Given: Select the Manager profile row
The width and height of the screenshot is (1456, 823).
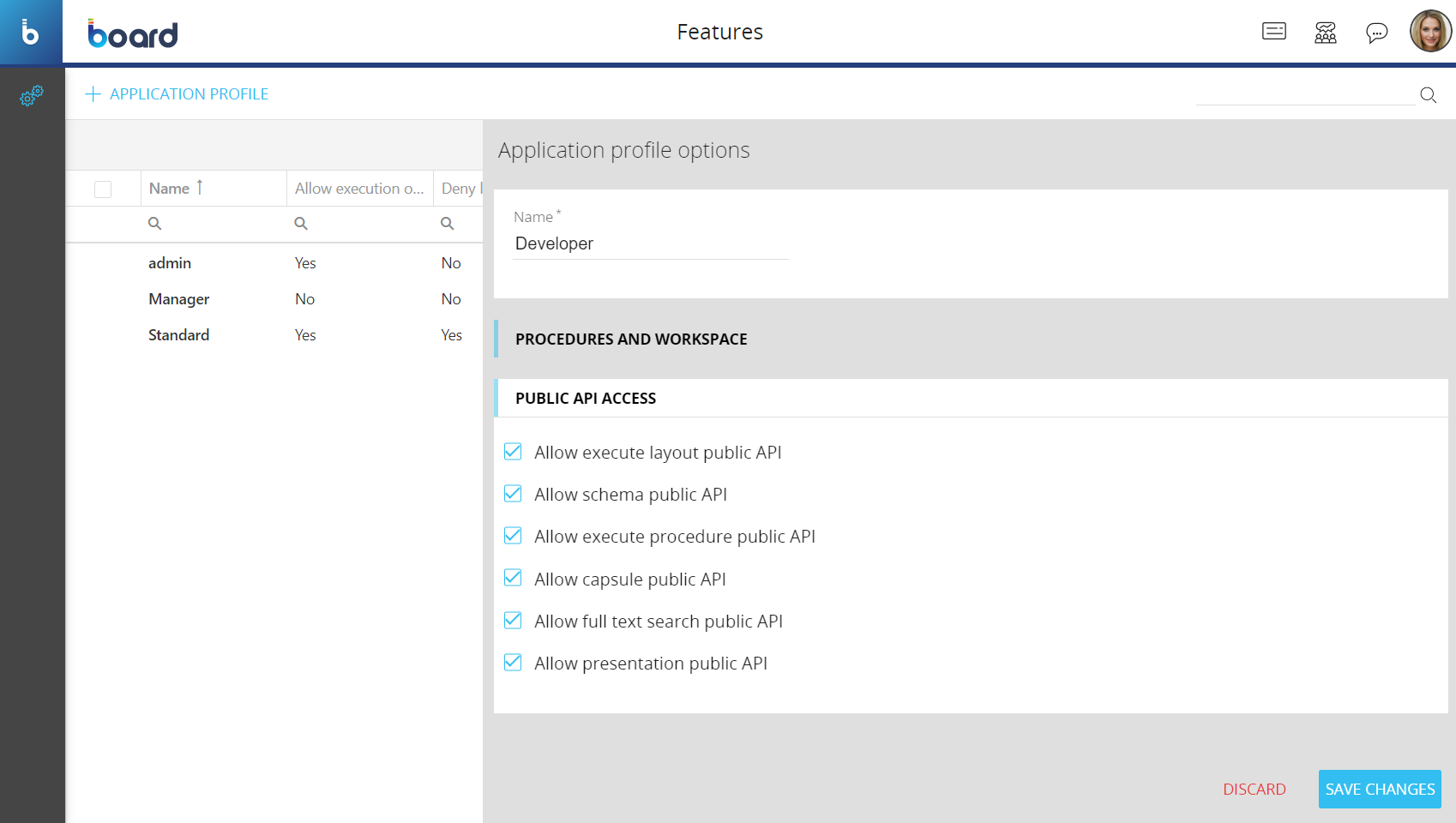Looking at the screenshot, I should 179,299.
